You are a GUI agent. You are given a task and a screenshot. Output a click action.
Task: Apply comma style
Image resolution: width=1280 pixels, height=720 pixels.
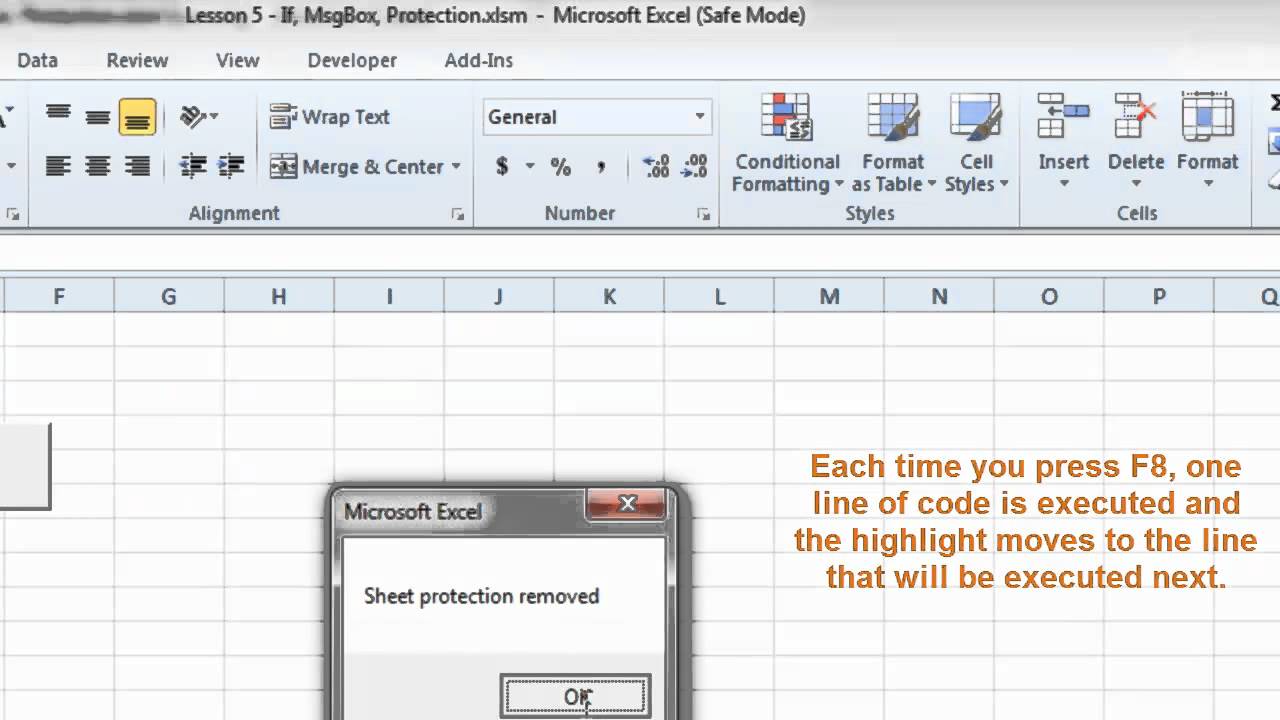click(x=600, y=166)
